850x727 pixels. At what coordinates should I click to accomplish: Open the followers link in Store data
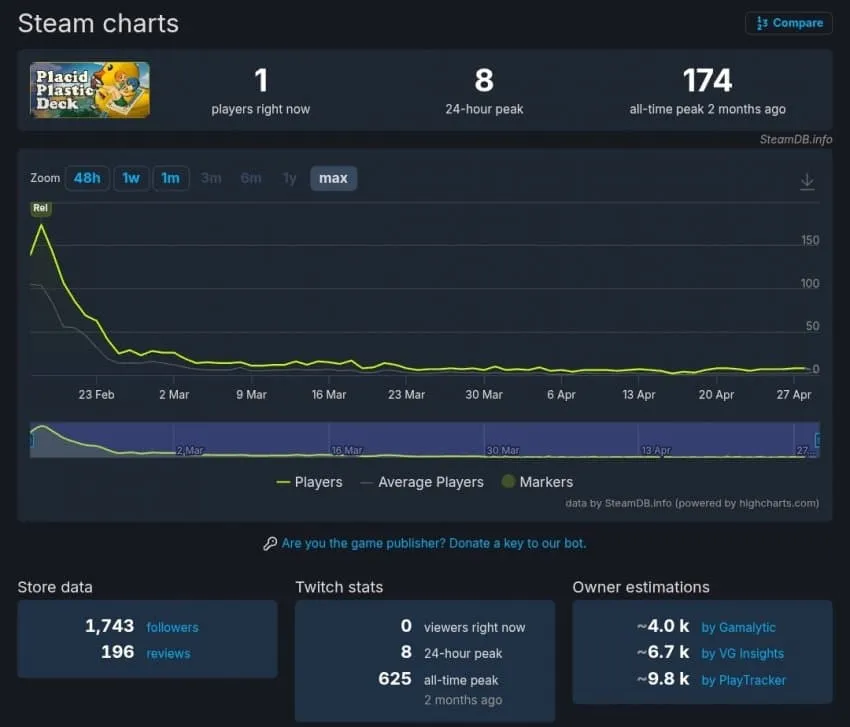[x=172, y=627]
